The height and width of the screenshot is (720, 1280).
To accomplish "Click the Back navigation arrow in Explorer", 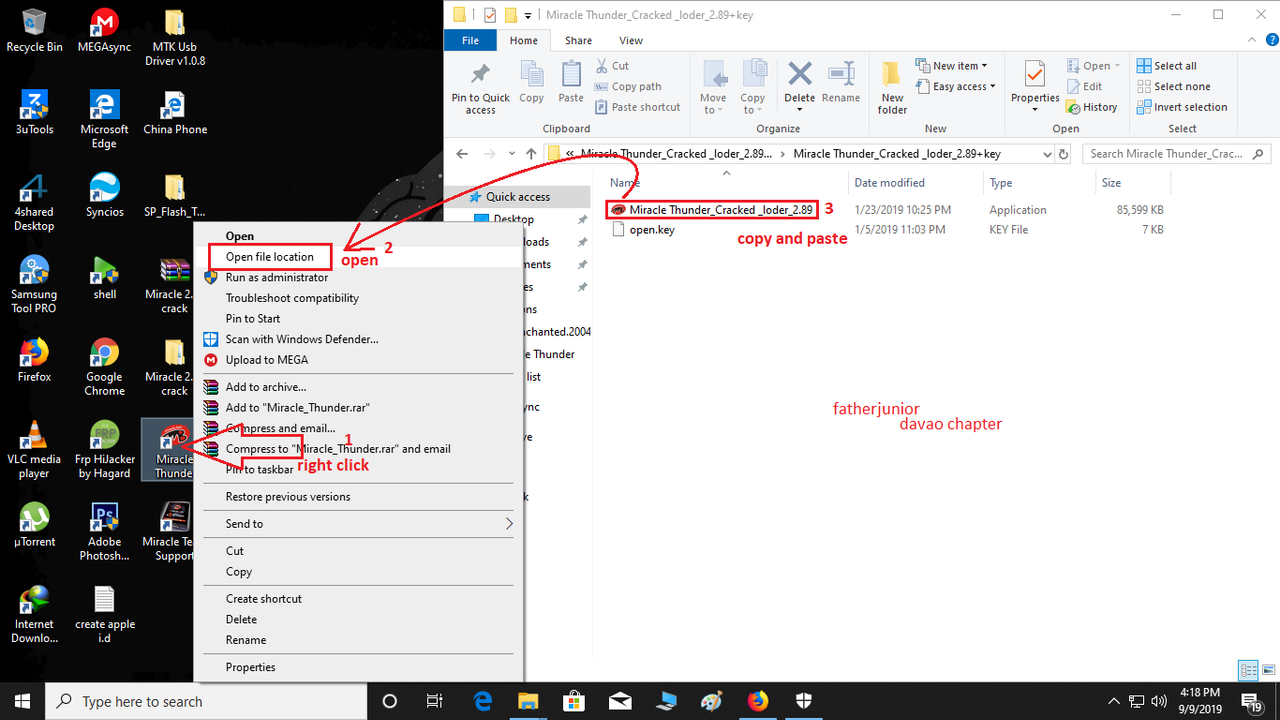I will pos(462,154).
